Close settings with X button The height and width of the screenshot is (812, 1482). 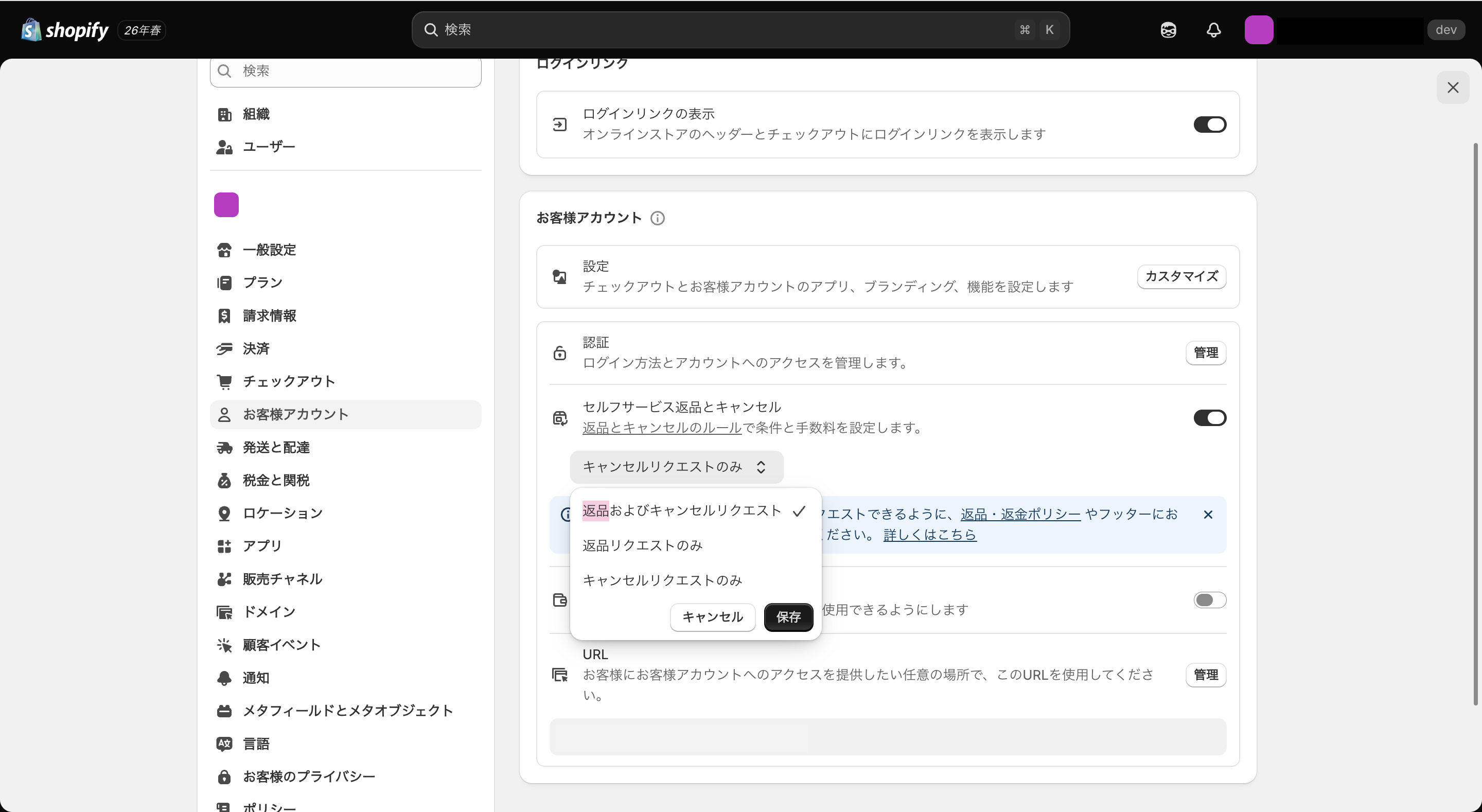(1453, 87)
